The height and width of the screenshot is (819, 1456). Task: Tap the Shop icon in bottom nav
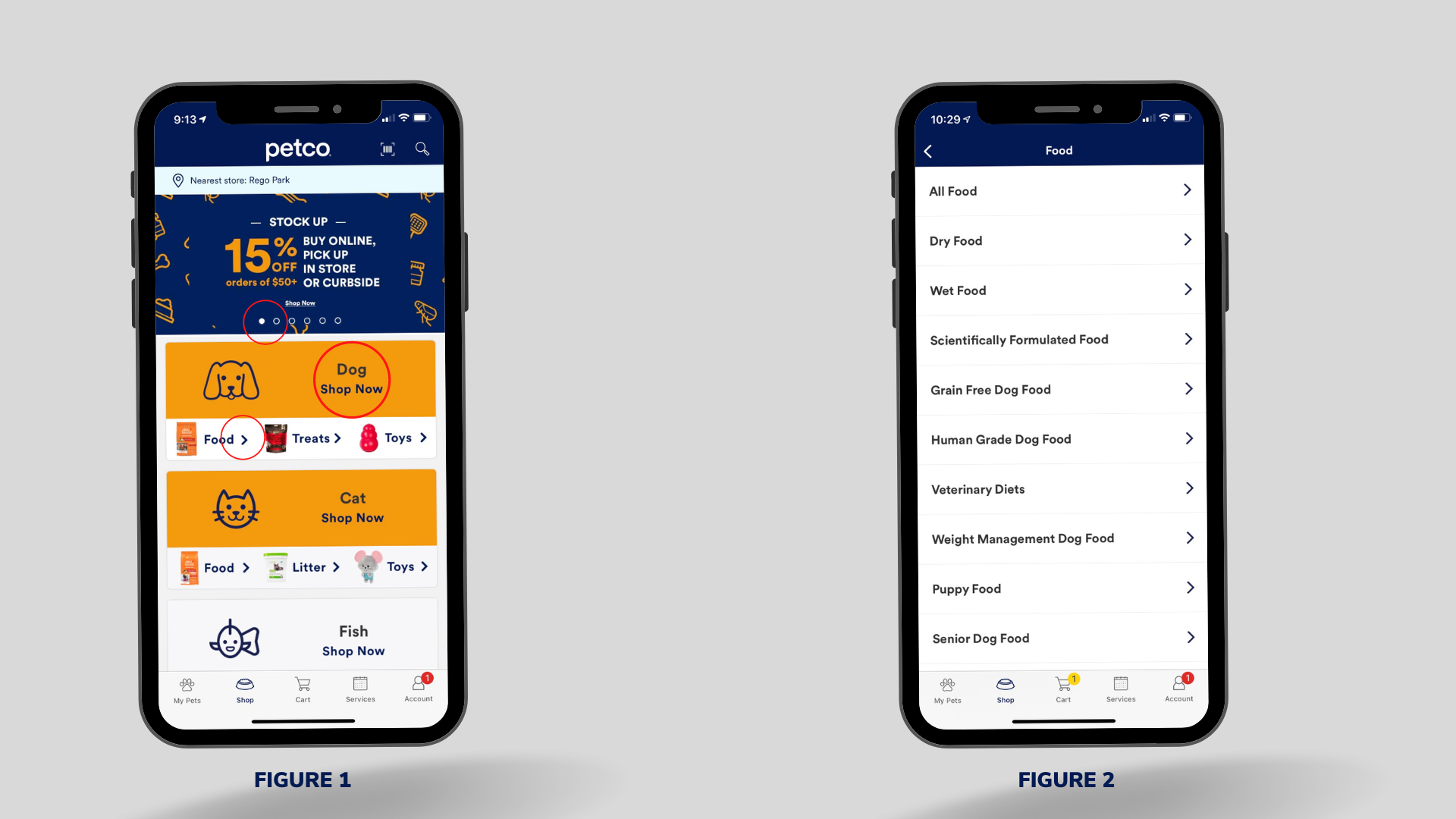[244, 689]
